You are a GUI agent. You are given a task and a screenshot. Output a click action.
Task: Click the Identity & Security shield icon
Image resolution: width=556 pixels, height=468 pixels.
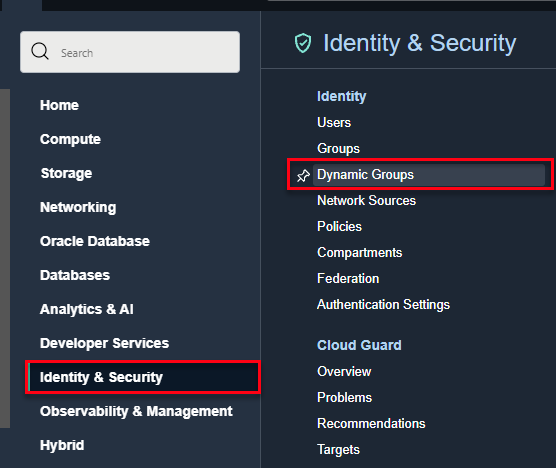pyautogui.click(x=303, y=43)
